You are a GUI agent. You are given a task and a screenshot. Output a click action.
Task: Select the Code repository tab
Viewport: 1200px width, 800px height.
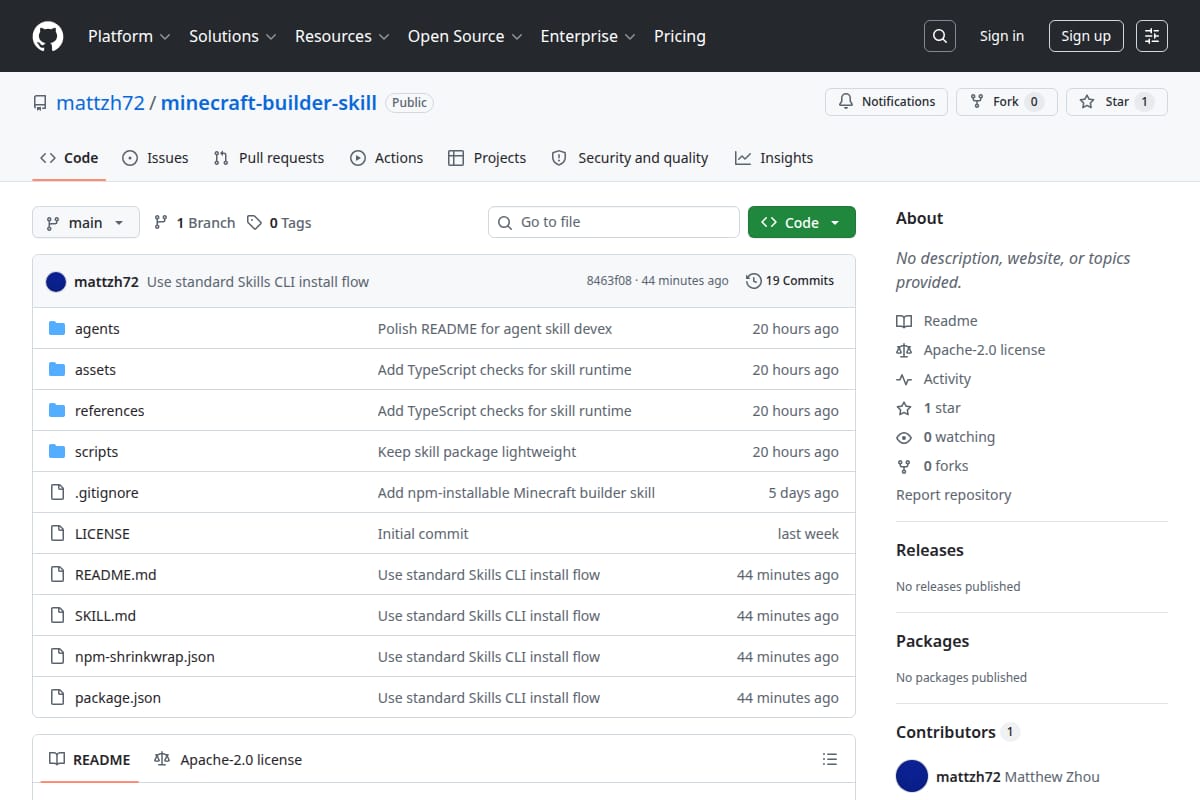69,158
